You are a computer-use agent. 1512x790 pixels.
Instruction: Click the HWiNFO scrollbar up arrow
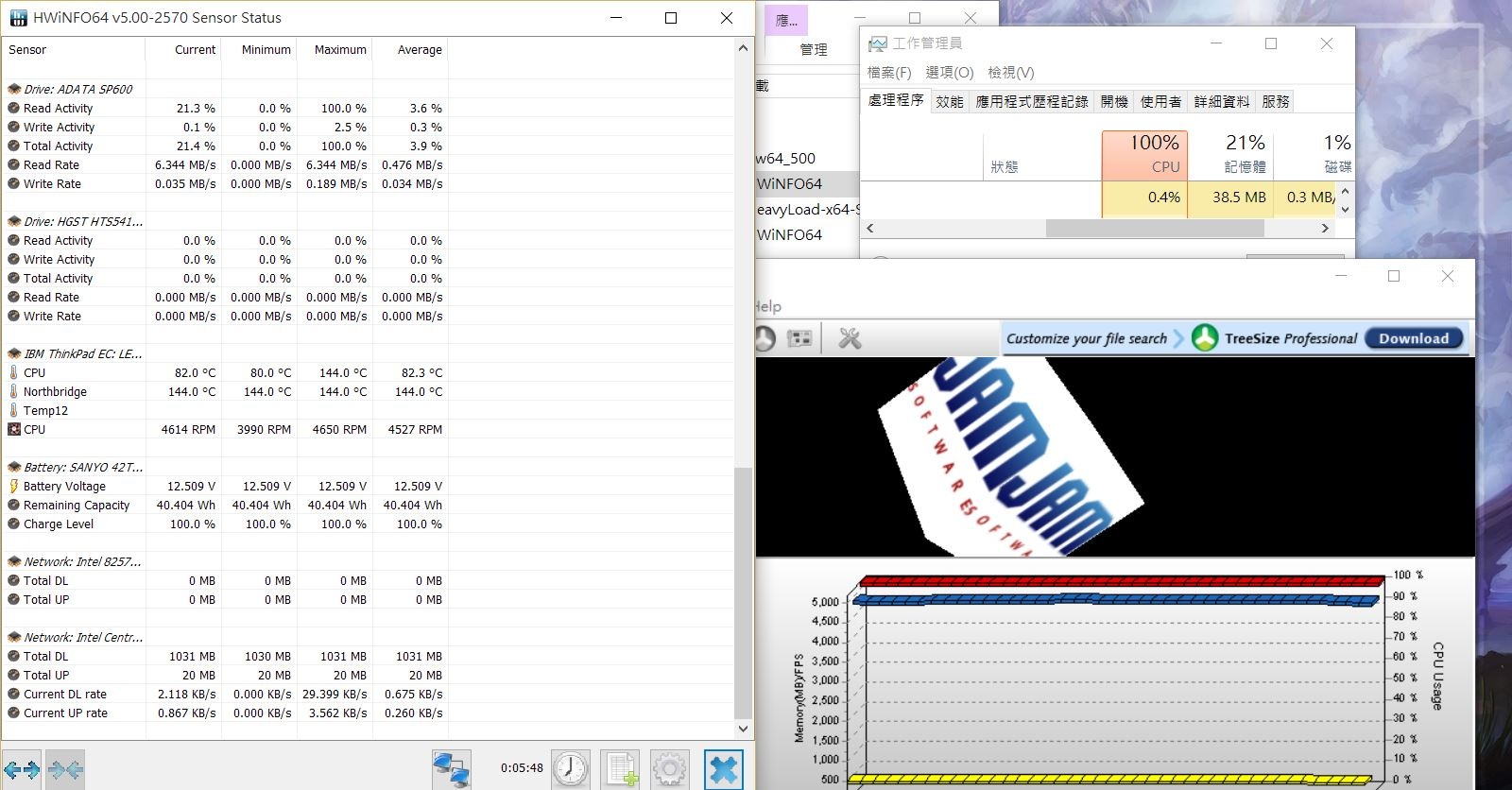(x=743, y=47)
